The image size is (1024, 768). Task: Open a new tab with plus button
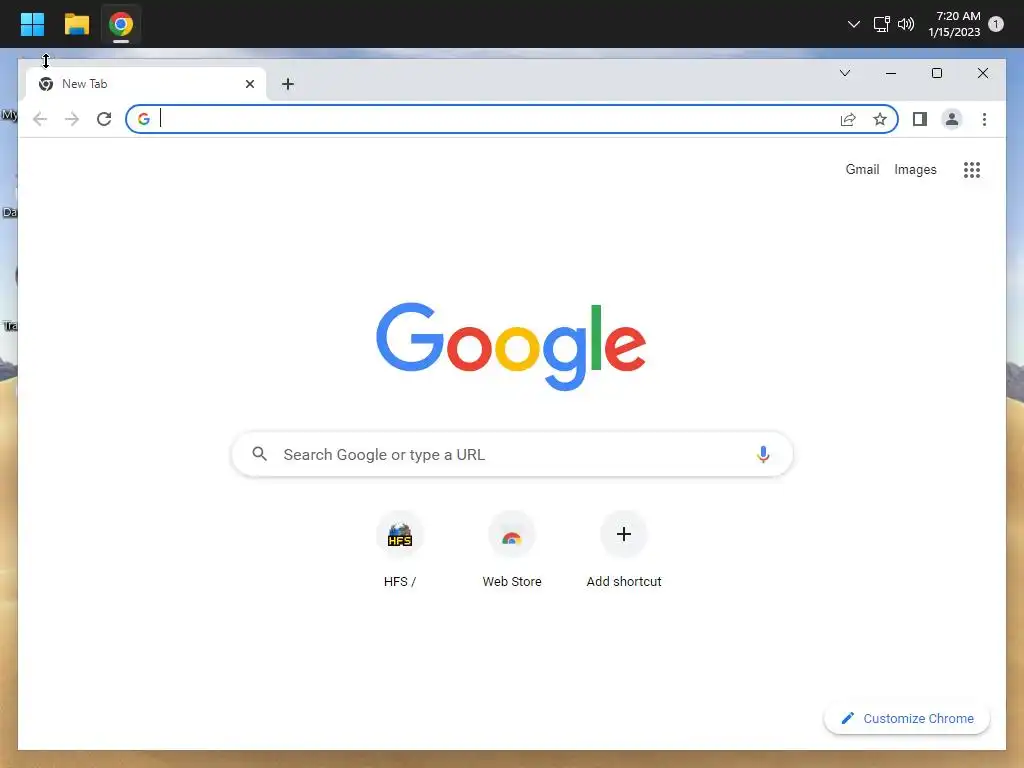tap(288, 84)
